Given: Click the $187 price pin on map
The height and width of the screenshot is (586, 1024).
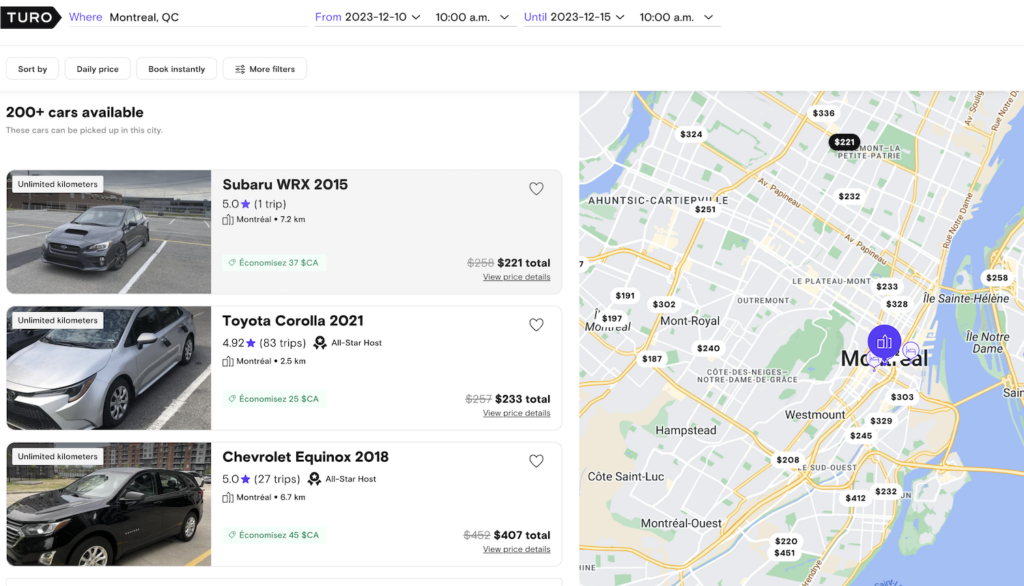Looking at the screenshot, I should click(652, 359).
